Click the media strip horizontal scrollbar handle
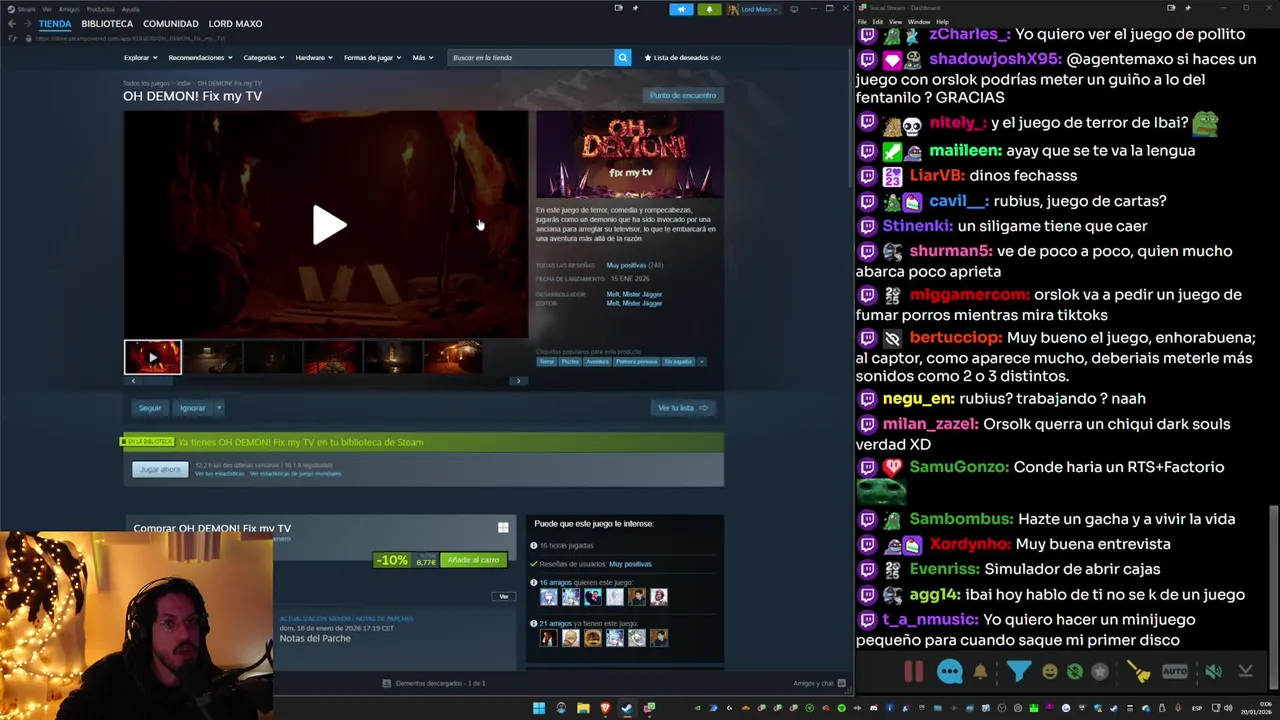The height and width of the screenshot is (720, 1280). tap(156, 381)
